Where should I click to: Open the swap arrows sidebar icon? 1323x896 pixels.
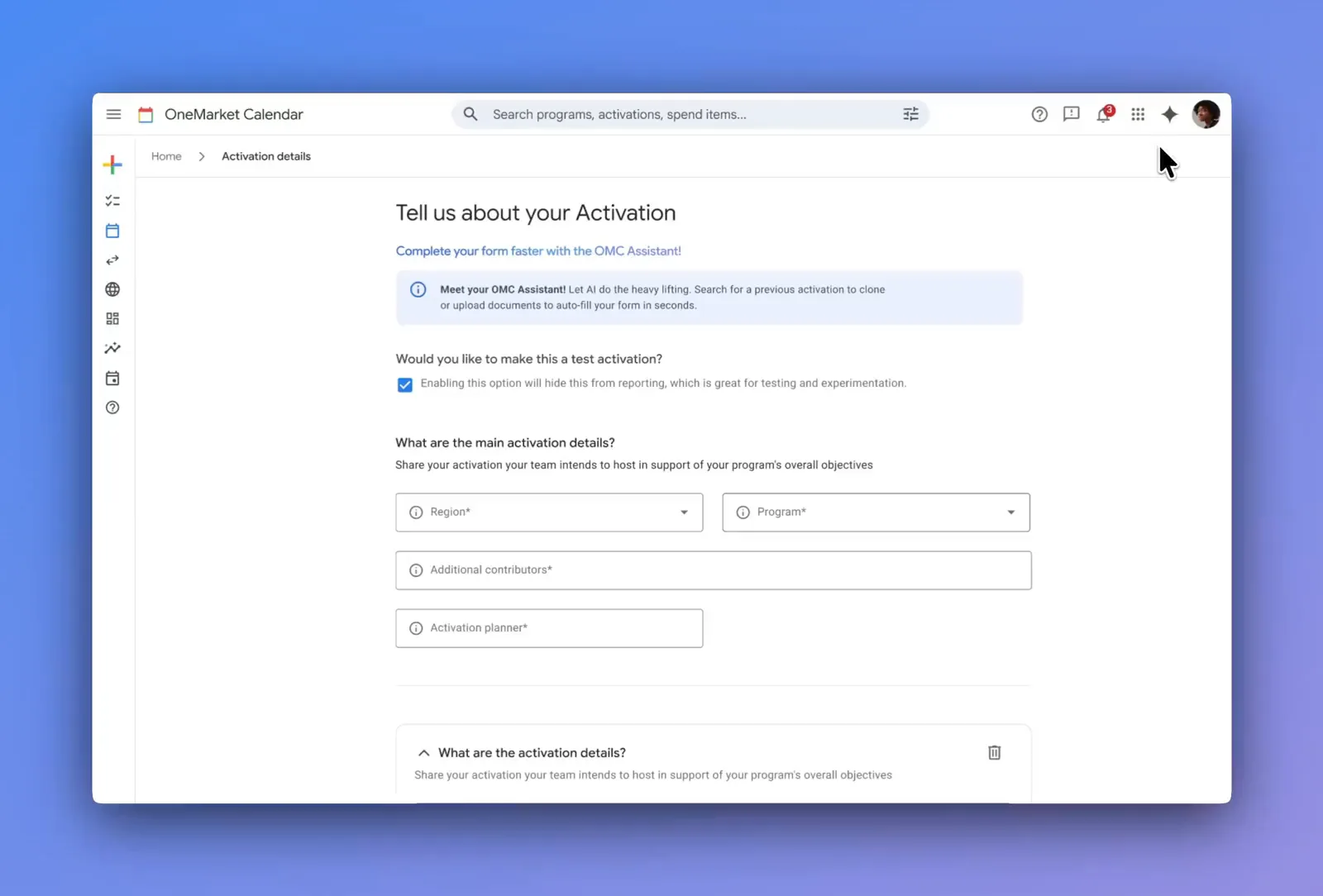[x=112, y=260]
